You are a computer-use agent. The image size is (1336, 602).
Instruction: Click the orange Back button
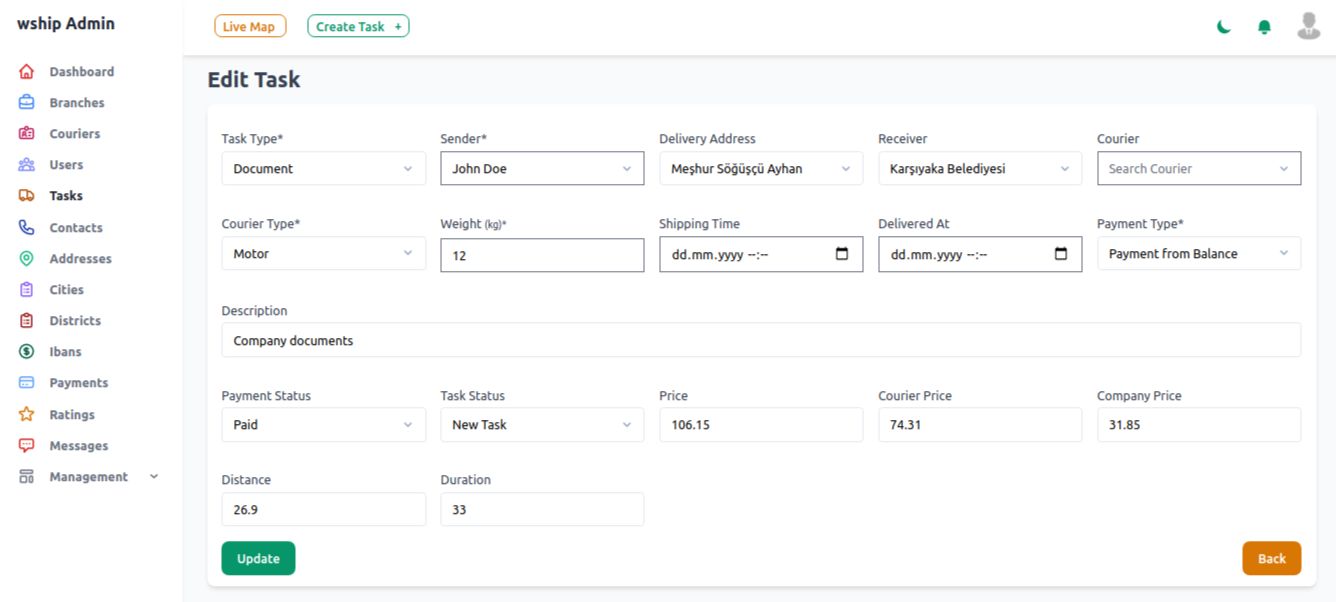(x=1271, y=558)
